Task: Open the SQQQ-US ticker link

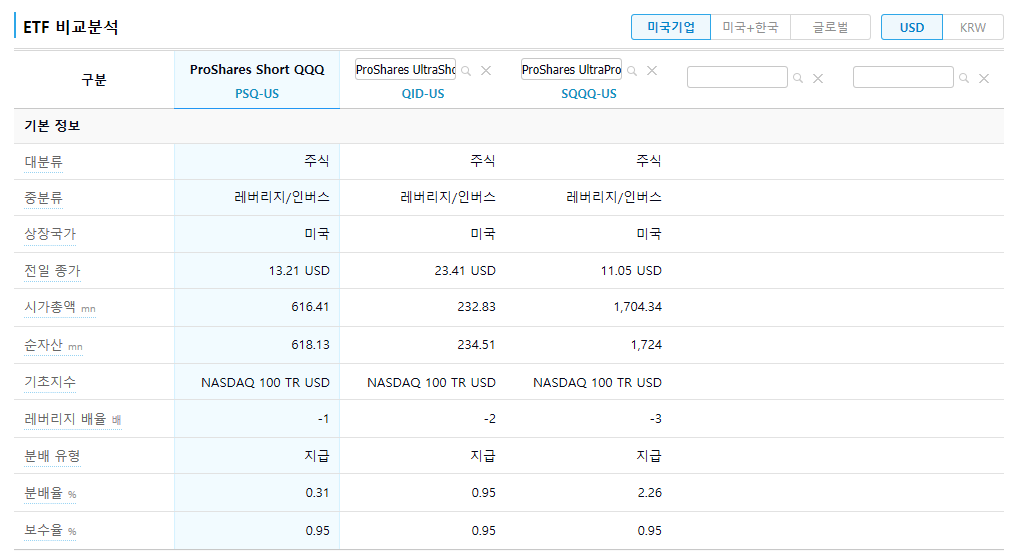Action: tap(589, 94)
